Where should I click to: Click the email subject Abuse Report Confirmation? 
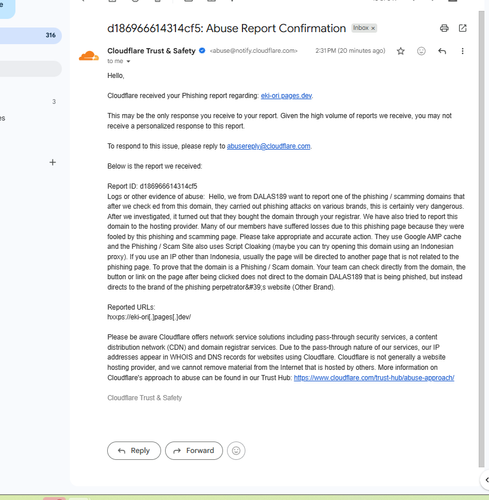(x=227, y=28)
